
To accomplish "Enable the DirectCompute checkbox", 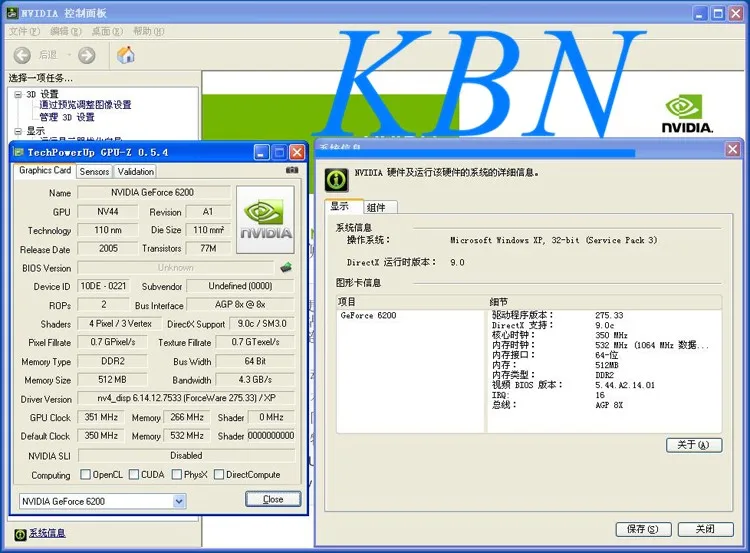I will point(219,474).
